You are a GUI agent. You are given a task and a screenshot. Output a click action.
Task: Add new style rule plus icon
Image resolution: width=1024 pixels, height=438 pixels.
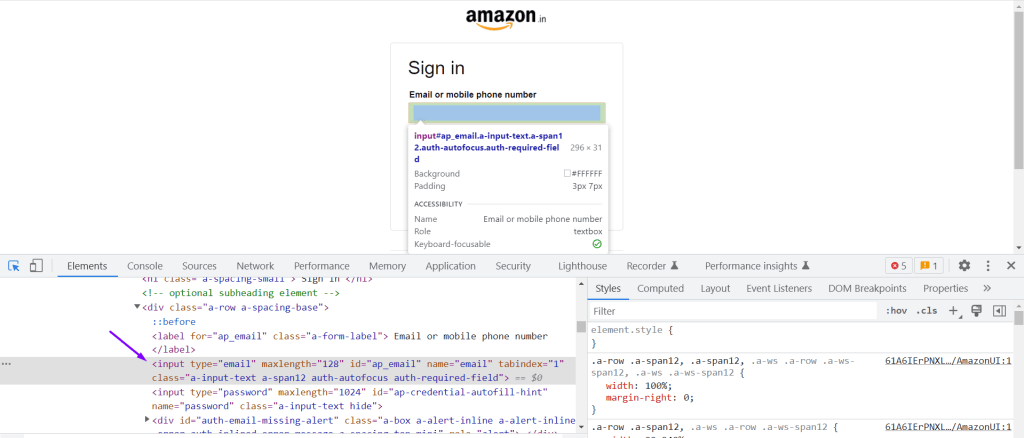tap(953, 311)
